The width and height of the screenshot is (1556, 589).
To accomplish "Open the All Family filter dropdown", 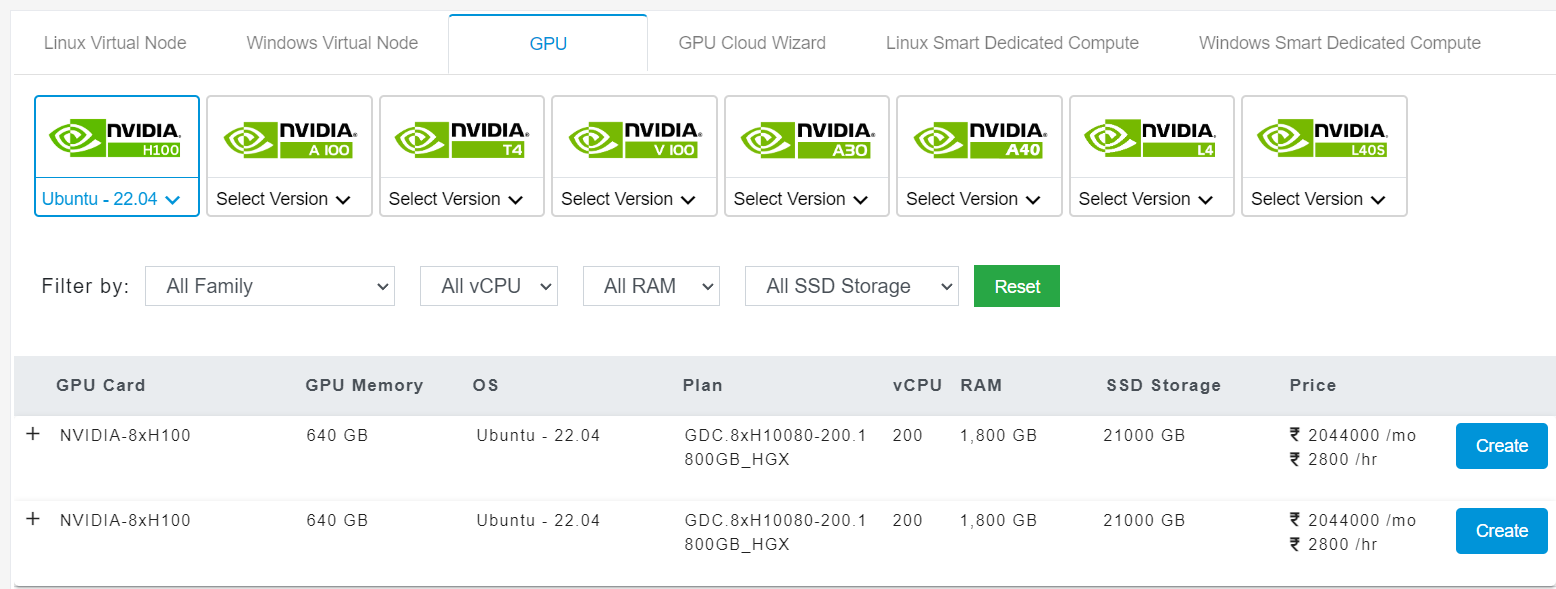I will 270,286.
